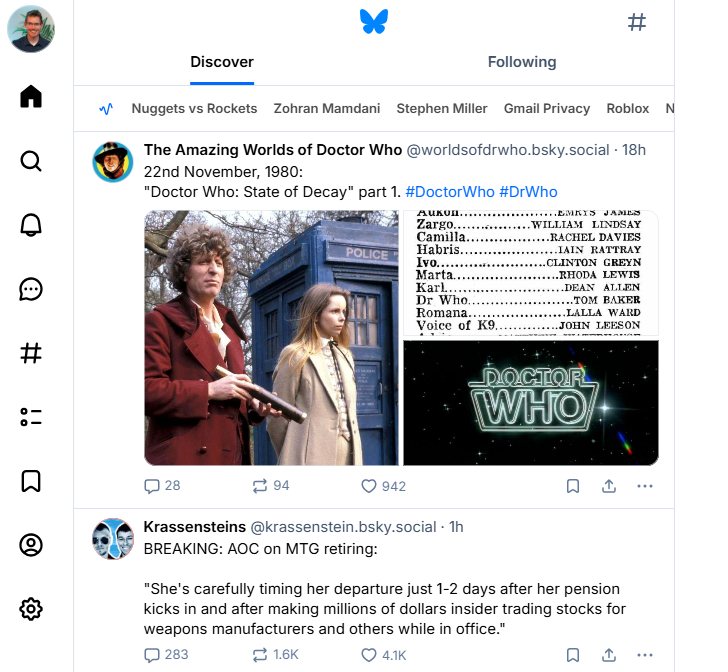
Task: Switch to the Following tab
Action: coord(521,62)
